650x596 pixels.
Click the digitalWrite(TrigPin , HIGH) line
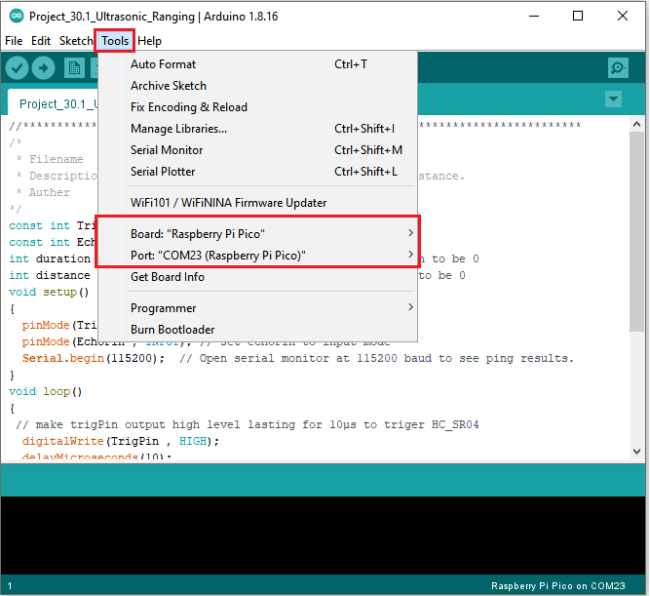tap(120, 441)
